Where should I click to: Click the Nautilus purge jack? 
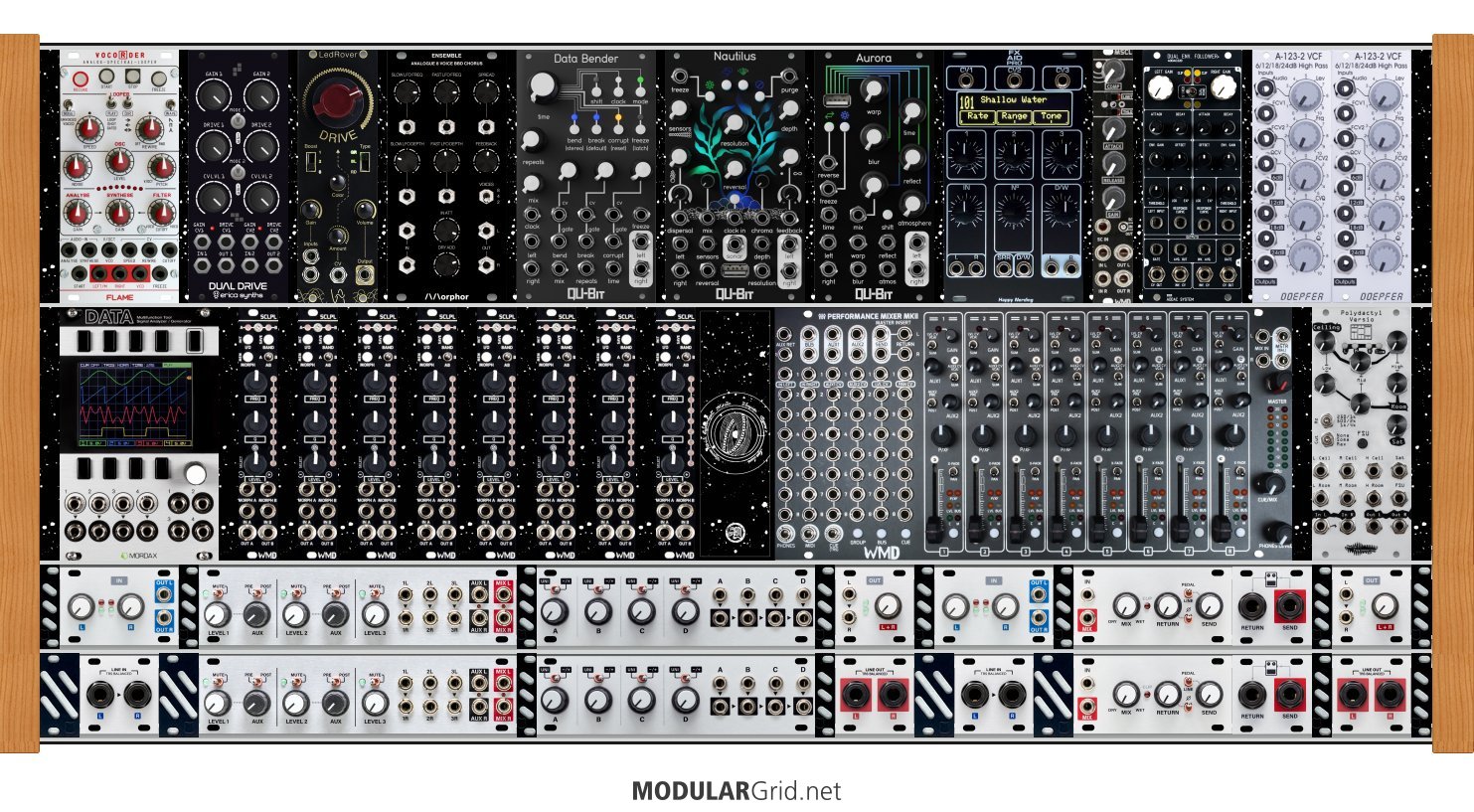(789, 77)
